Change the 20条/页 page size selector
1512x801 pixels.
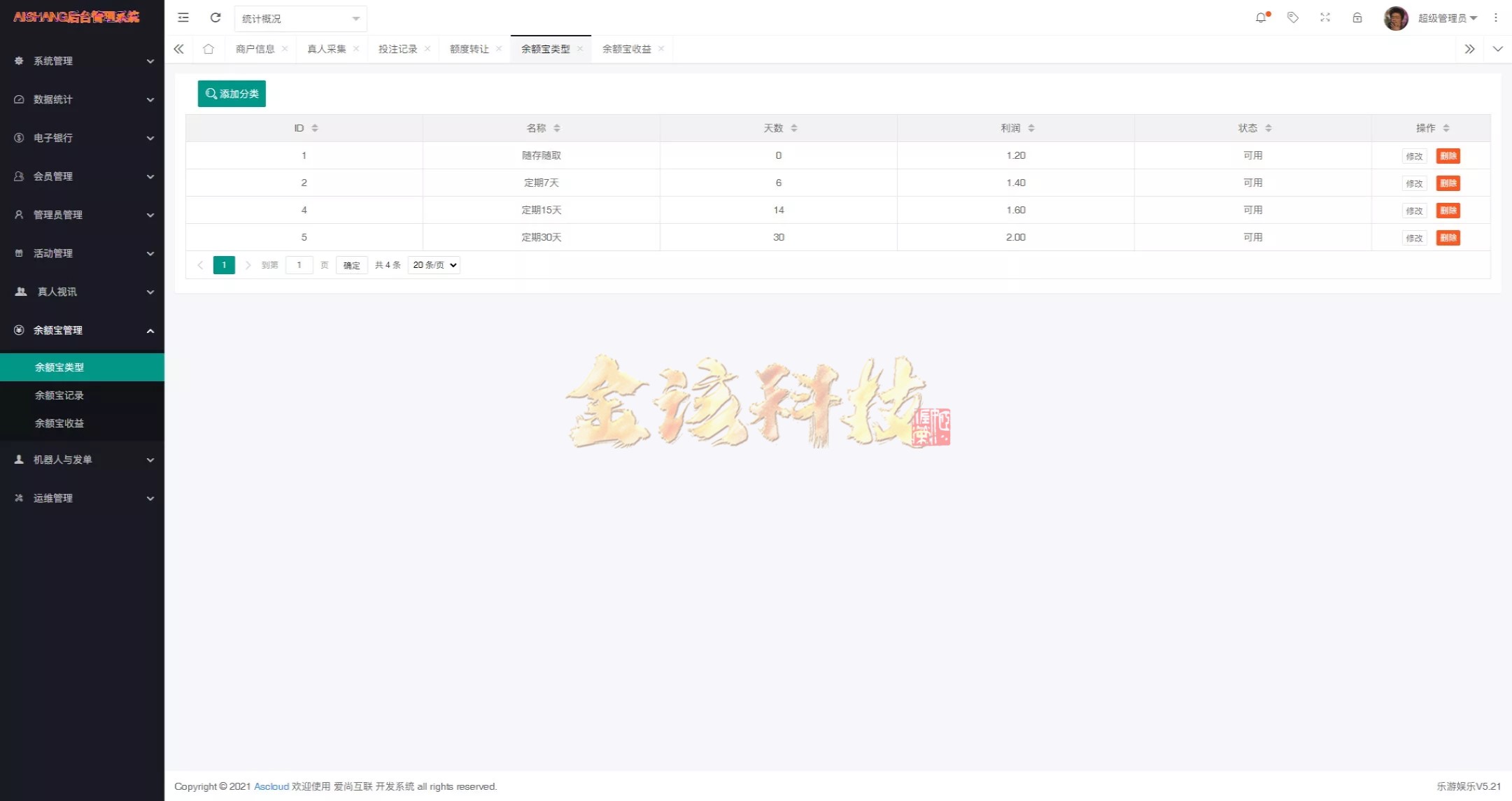pos(433,264)
